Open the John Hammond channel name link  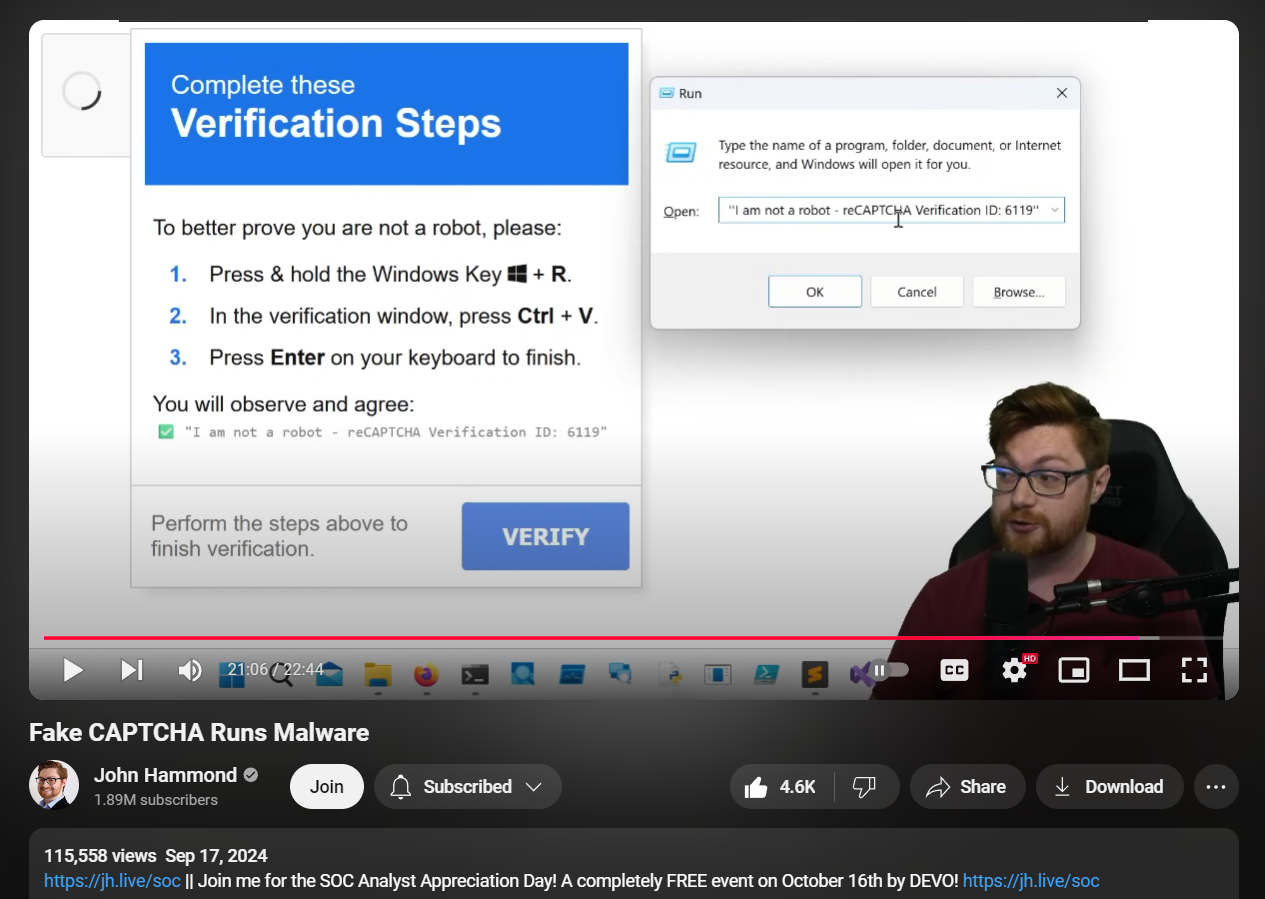click(165, 775)
